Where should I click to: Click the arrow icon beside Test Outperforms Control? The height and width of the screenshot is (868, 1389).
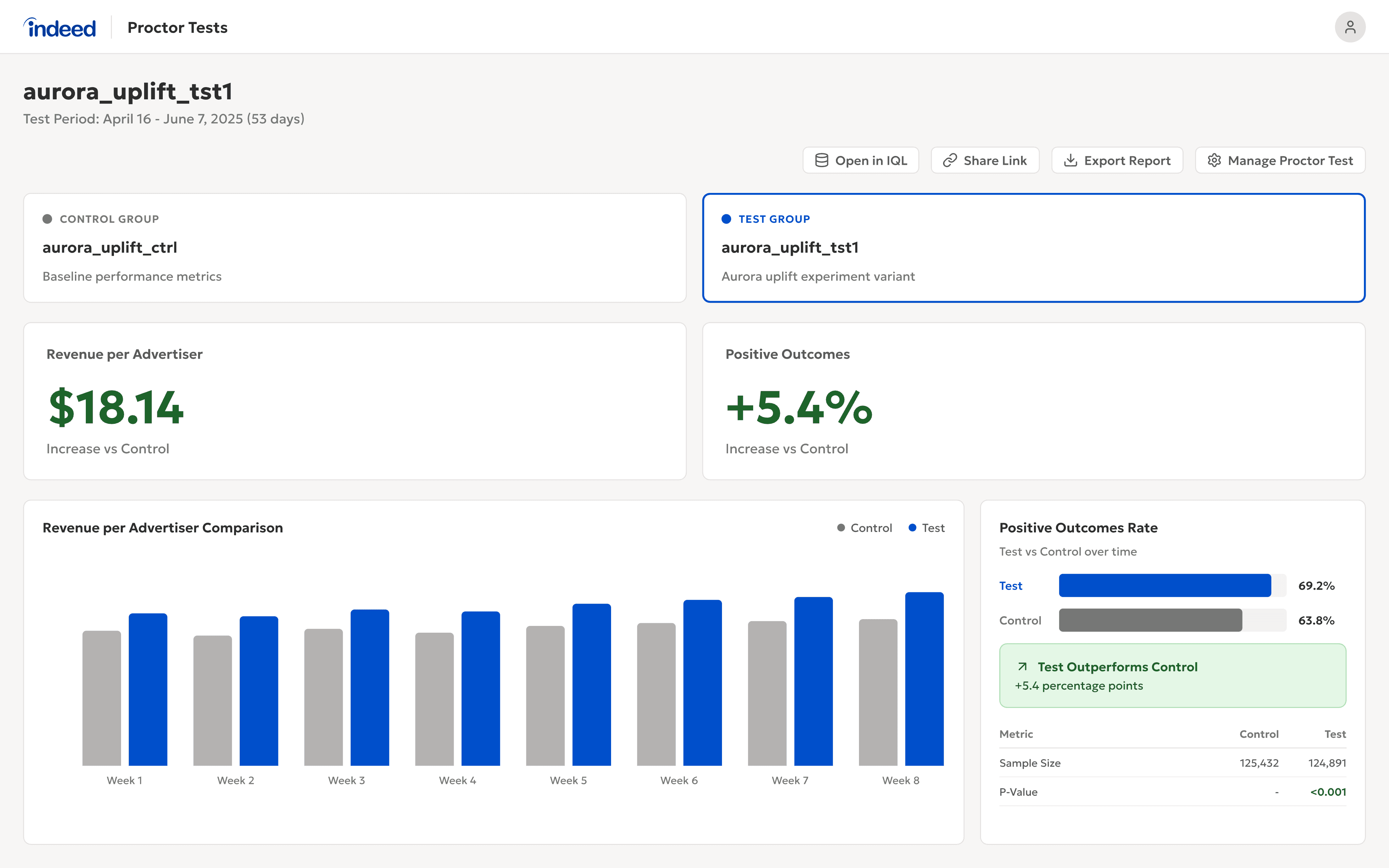pyautogui.click(x=1022, y=667)
